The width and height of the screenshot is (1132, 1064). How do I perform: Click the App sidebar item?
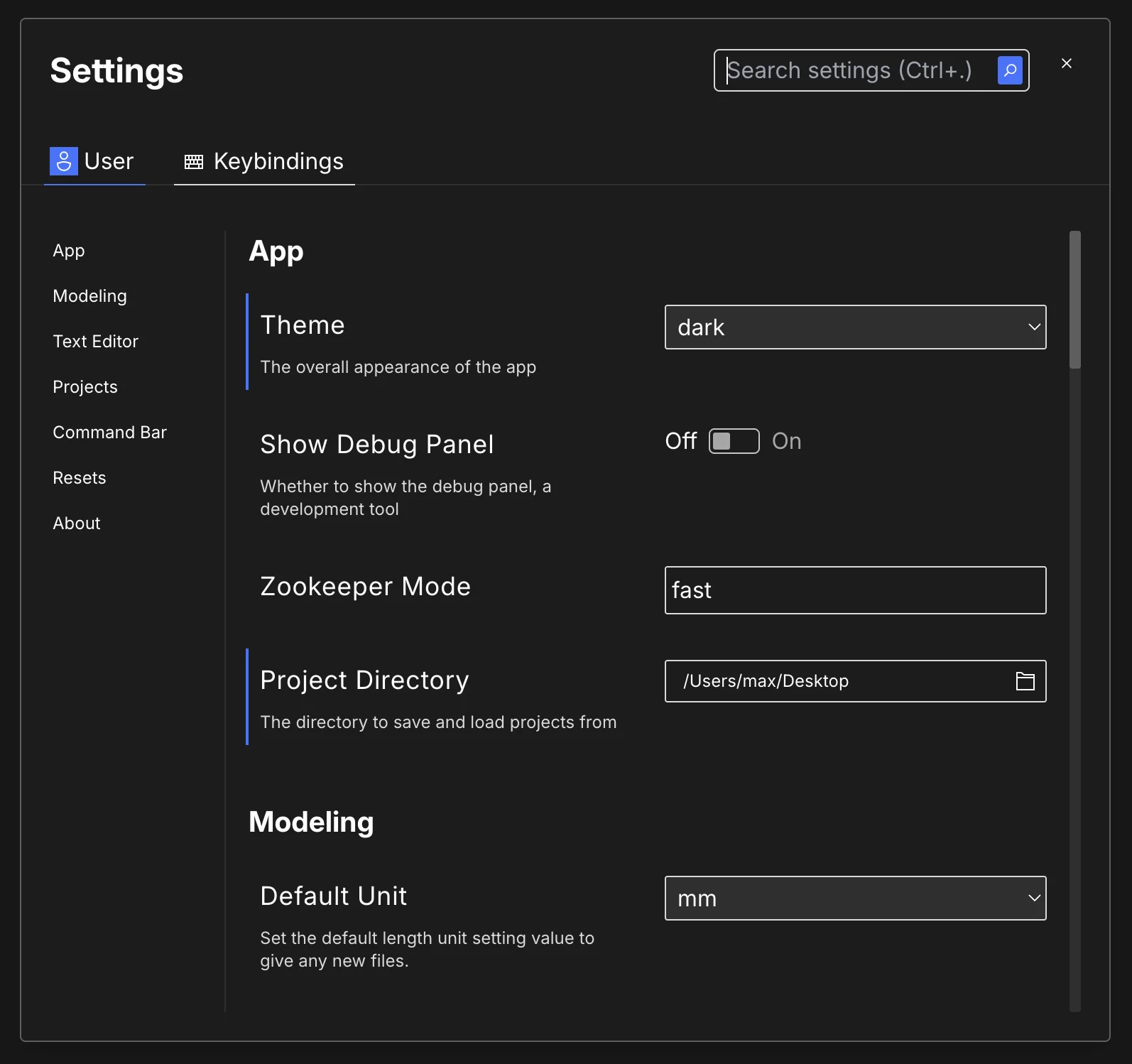click(69, 251)
